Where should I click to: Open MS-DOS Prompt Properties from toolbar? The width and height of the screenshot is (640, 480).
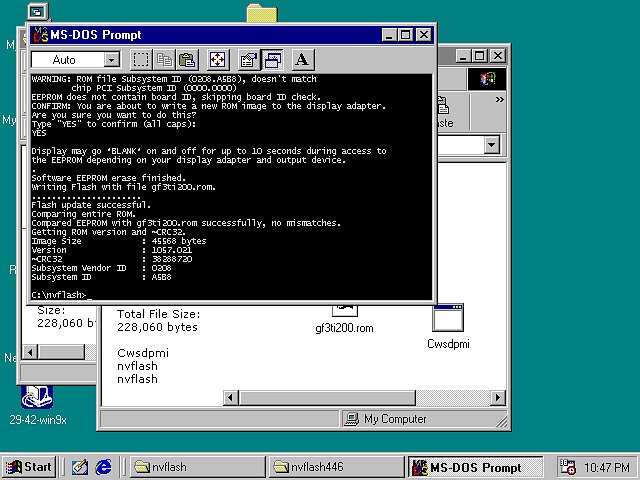coord(249,60)
